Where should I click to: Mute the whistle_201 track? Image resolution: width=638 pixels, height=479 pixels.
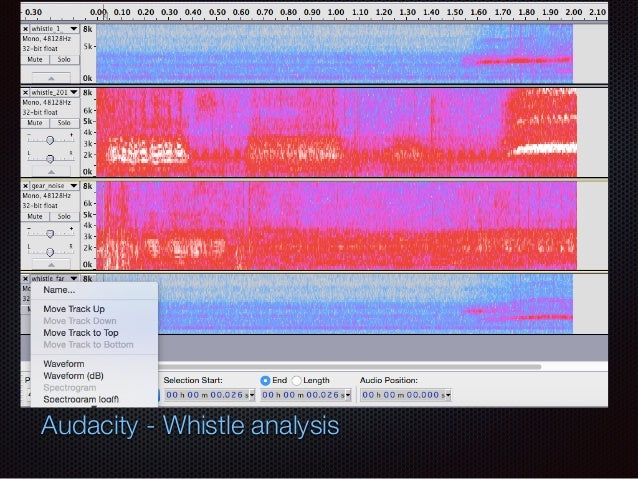coord(35,123)
